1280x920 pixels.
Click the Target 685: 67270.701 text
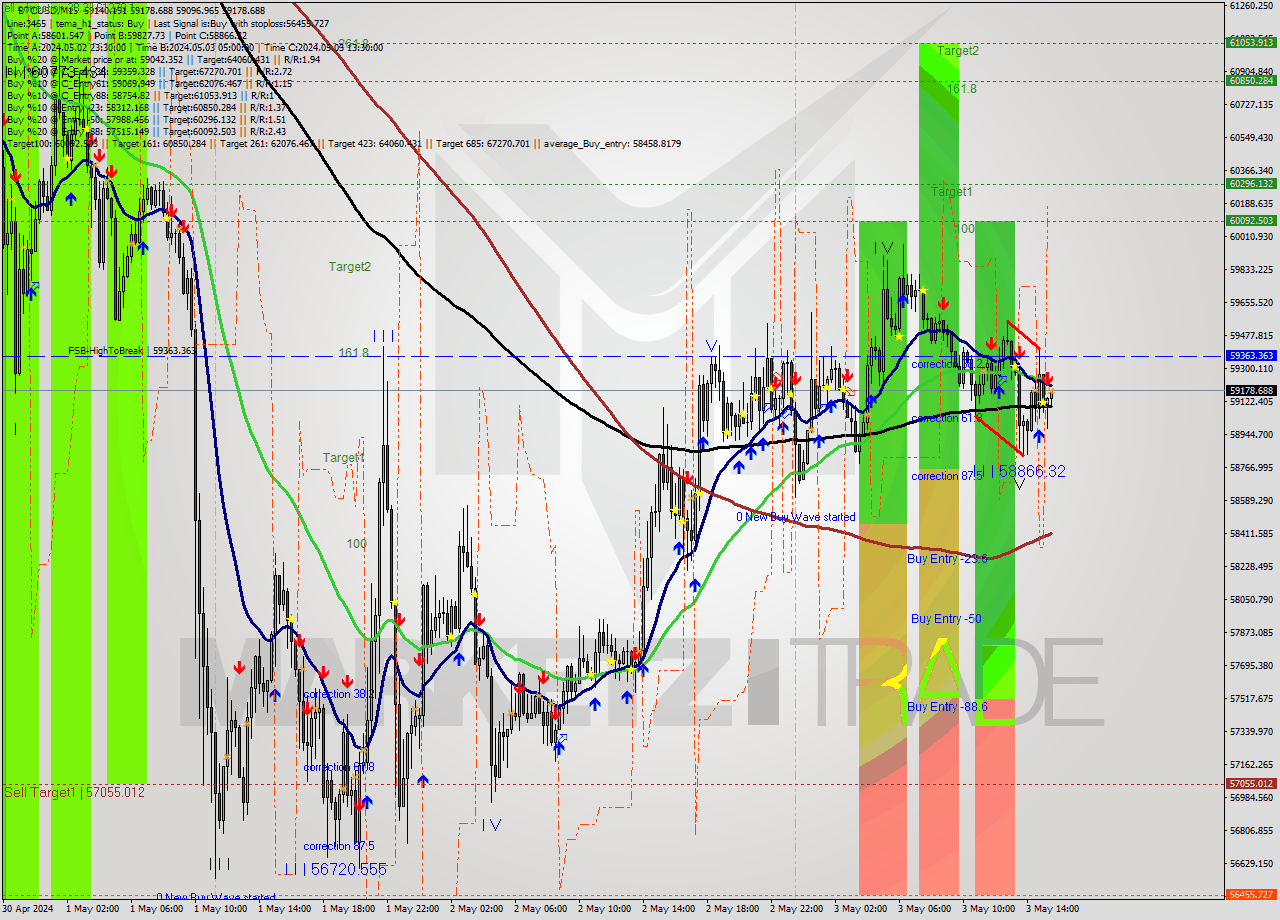(485, 144)
